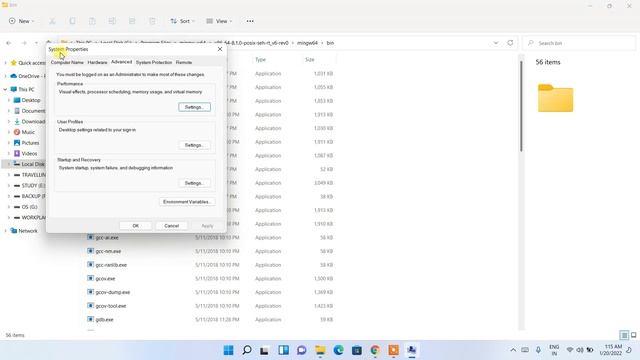Click the Search bin input field
Image resolution: width=640 pixels, height=360 pixels.
pyautogui.click(x=579, y=43)
